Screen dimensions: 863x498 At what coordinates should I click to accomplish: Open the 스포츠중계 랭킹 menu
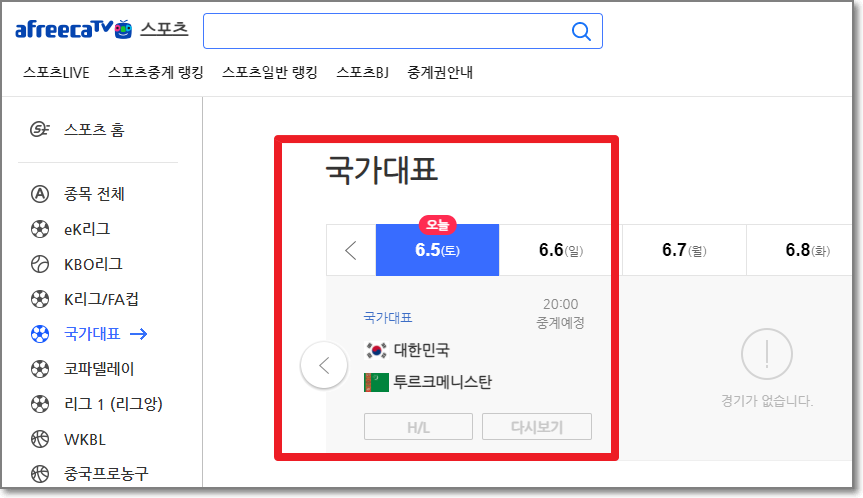(x=156, y=73)
